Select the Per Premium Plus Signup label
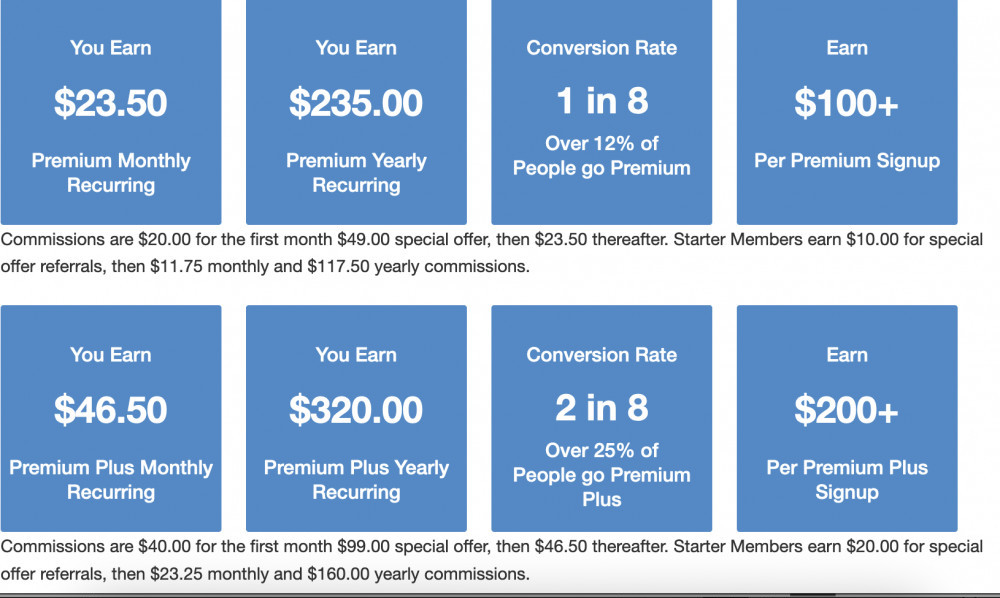The image size is (1000, 598). click(x=847, y=480)
